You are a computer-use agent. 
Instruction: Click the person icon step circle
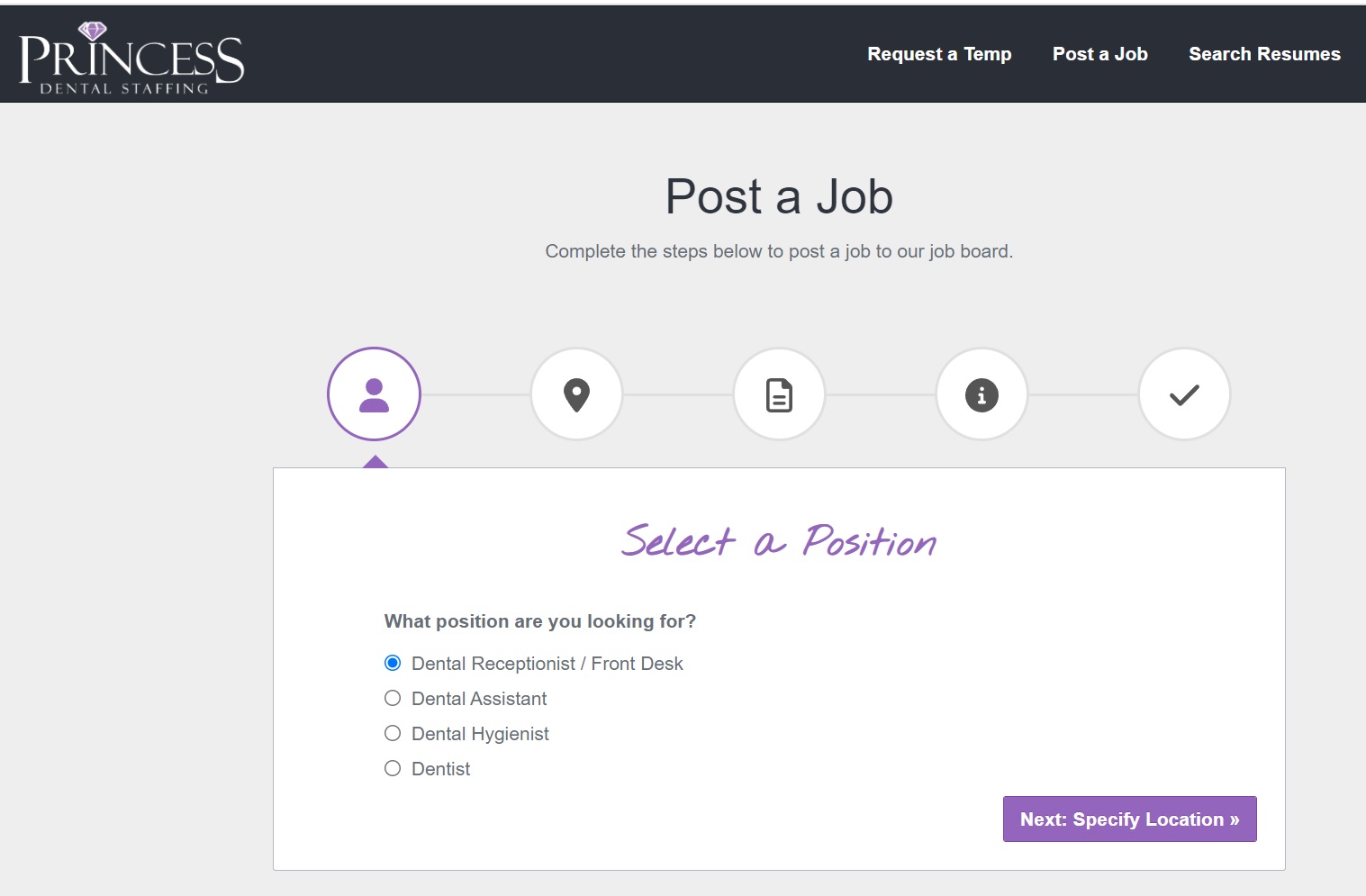[374, 394]
